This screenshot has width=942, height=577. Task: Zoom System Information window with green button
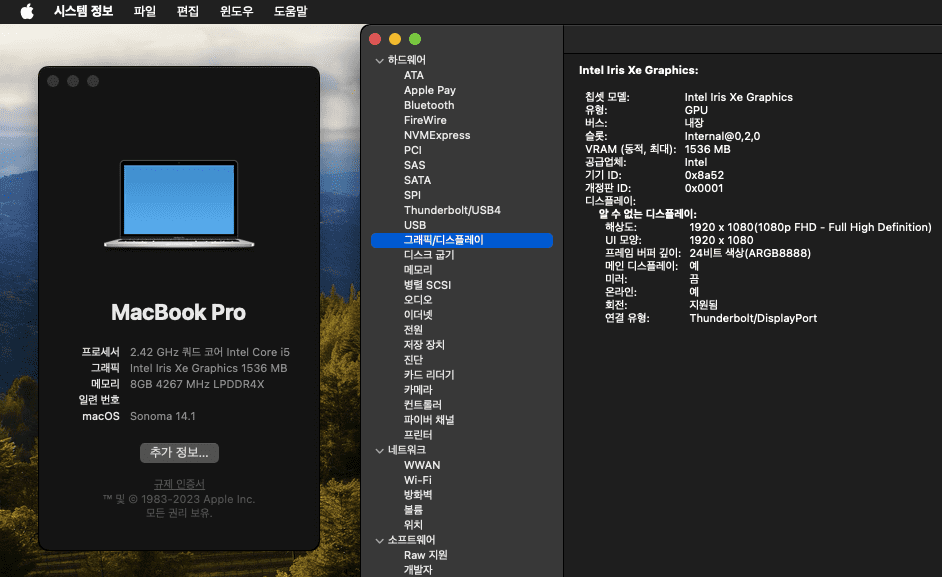pos(415,39)
